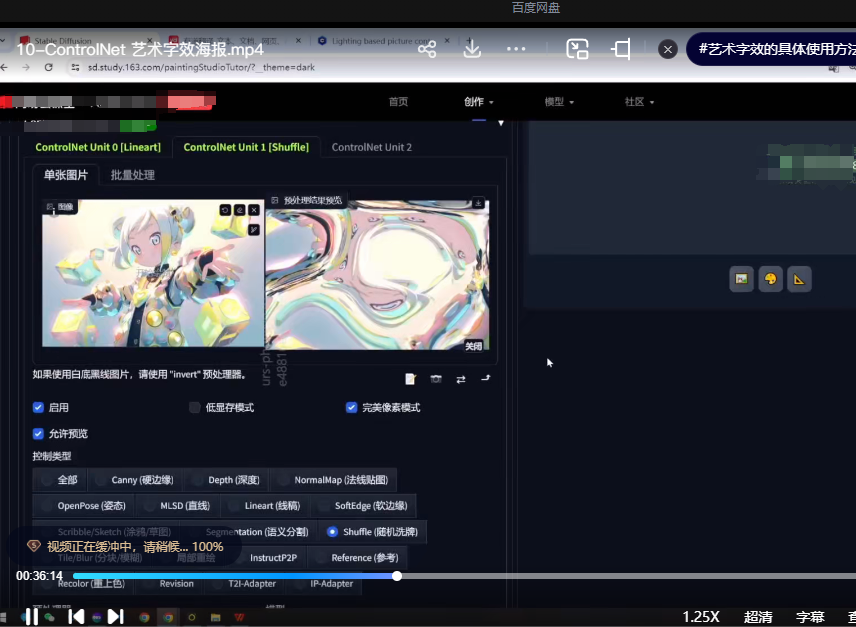Screen dimensions: 856x627
Task: Pause the video playback
Action: click(x=32, y=617)
